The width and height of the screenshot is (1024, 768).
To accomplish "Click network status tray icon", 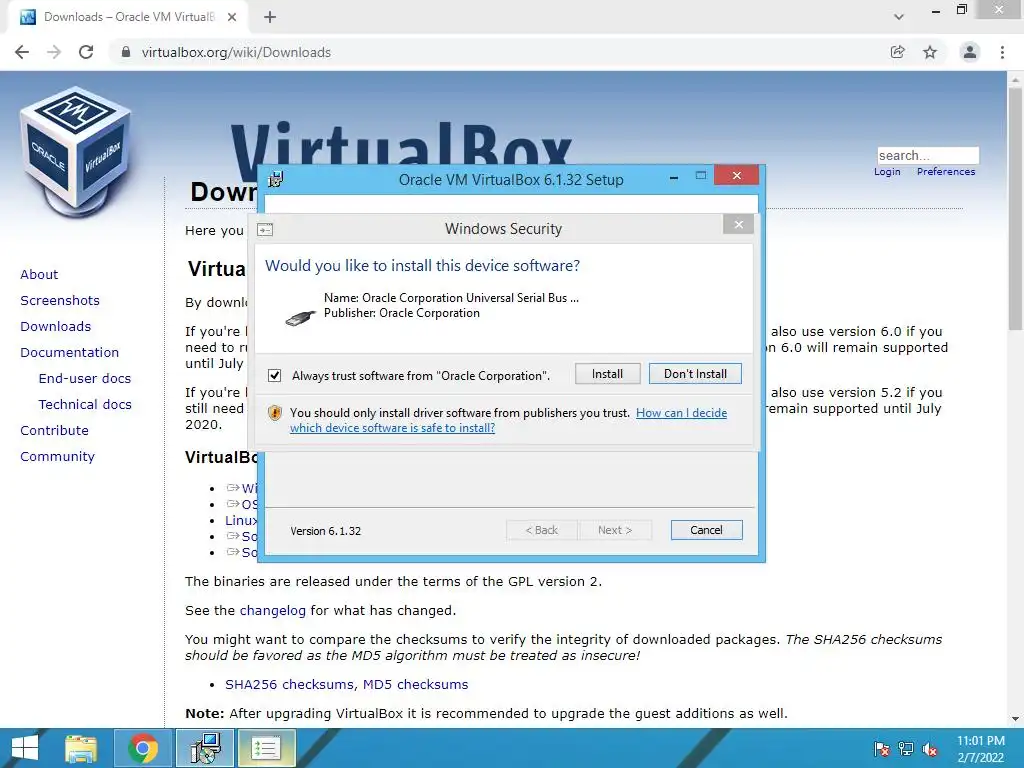I will point(906,749).
